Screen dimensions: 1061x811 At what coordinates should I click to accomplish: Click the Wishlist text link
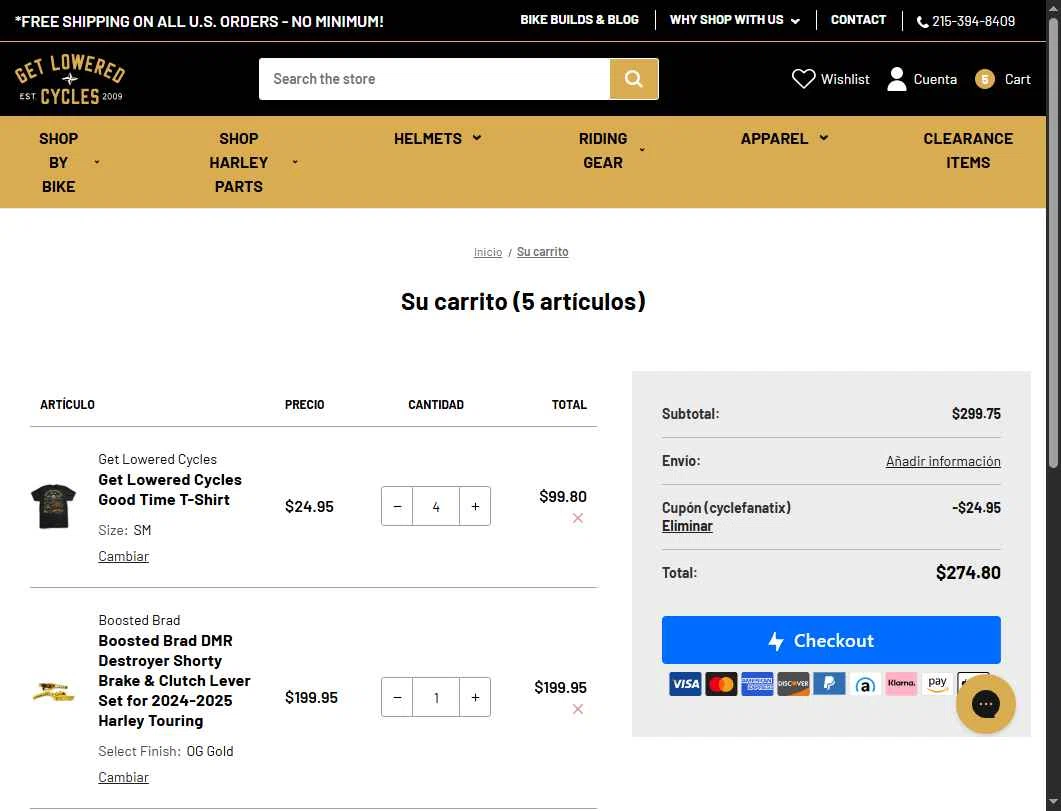[845, 79]
